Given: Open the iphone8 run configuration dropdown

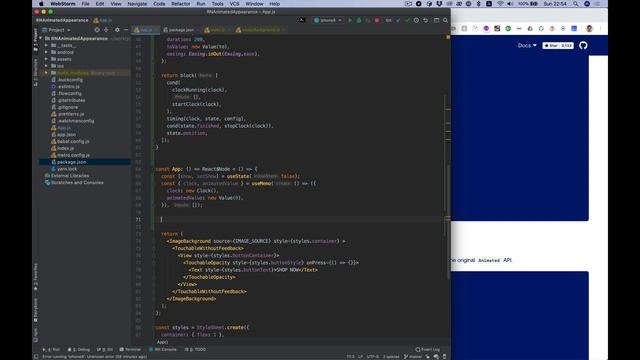Looking at the screenshot, I should 328,20.
